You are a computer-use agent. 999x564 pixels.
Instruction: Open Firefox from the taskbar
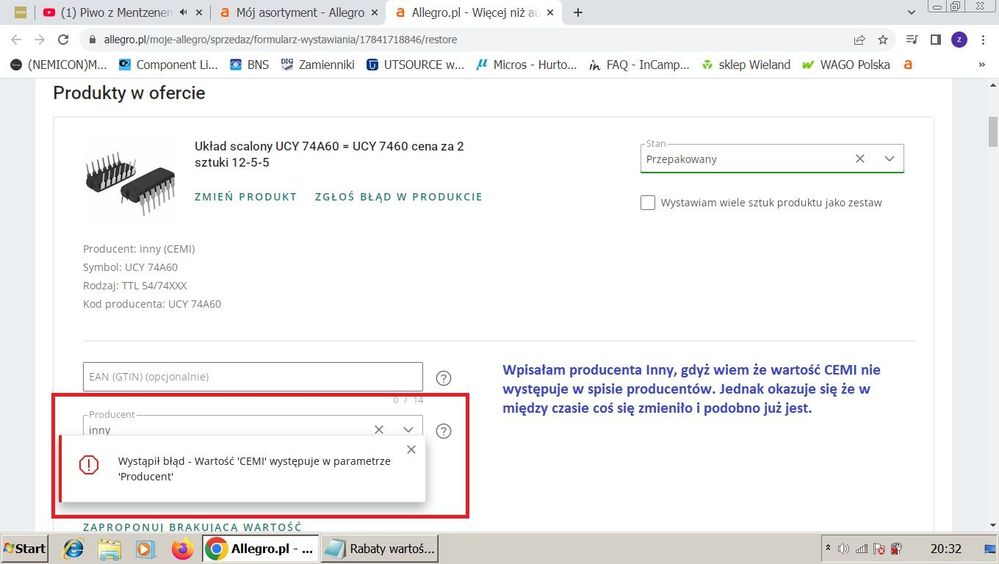point(181,549)
